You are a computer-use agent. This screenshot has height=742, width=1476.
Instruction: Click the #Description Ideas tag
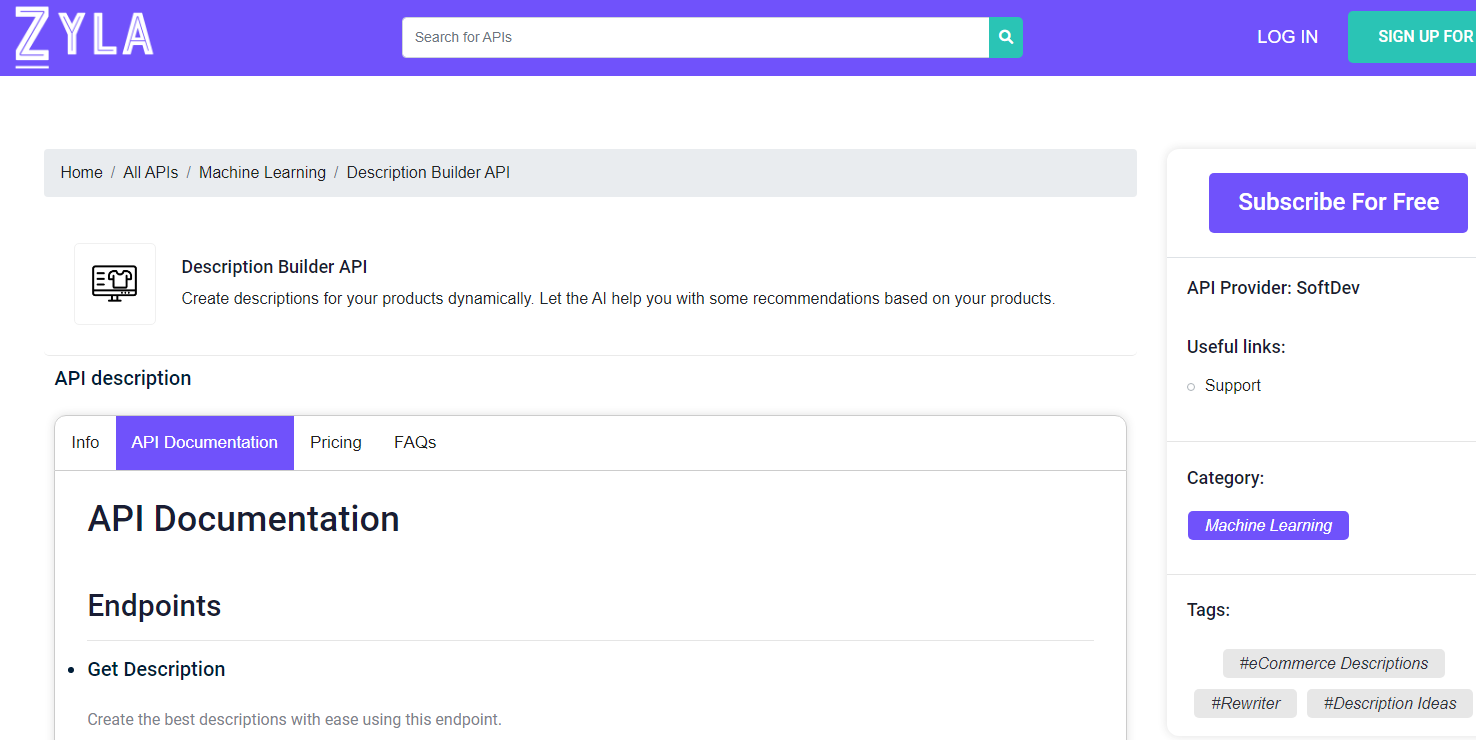click(1389, 703)
